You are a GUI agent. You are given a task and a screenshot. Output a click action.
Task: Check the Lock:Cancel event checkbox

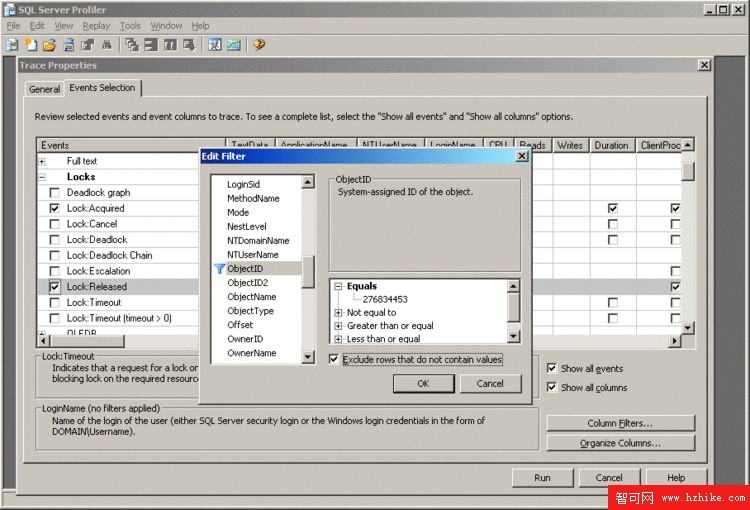coord(55,224)
